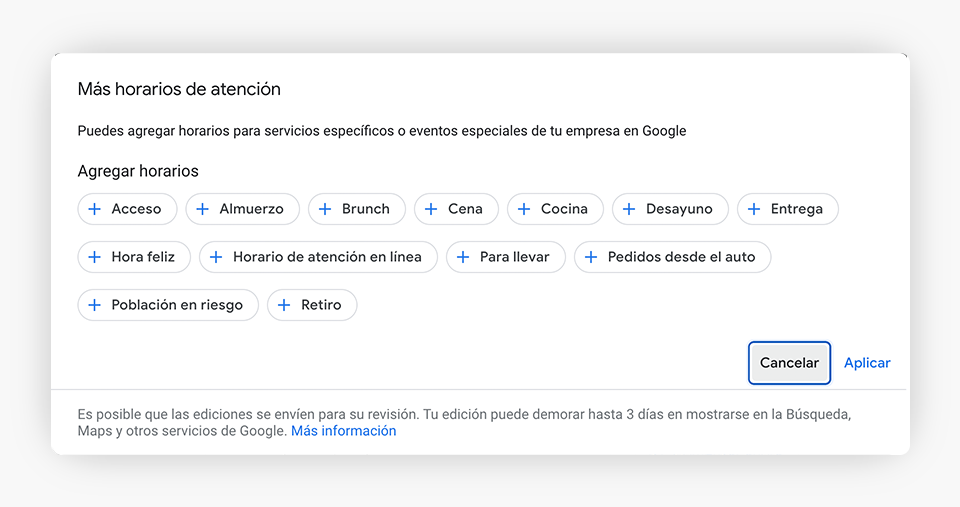Click the plus icon next to Acceso
This screenshot has height=507, width=960.
pos(94,209)
